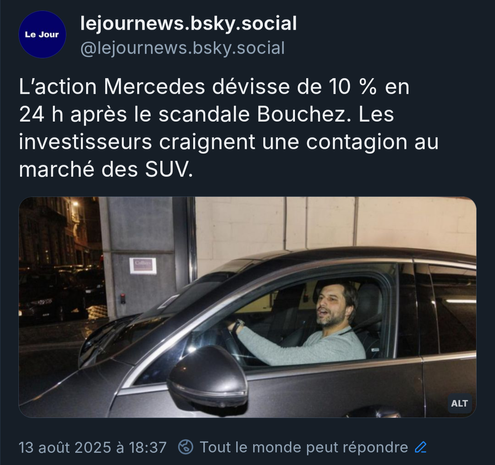495x465 pixels.
Task: Click the word "investisseurs" in the post
Action: tap(85, 142)
